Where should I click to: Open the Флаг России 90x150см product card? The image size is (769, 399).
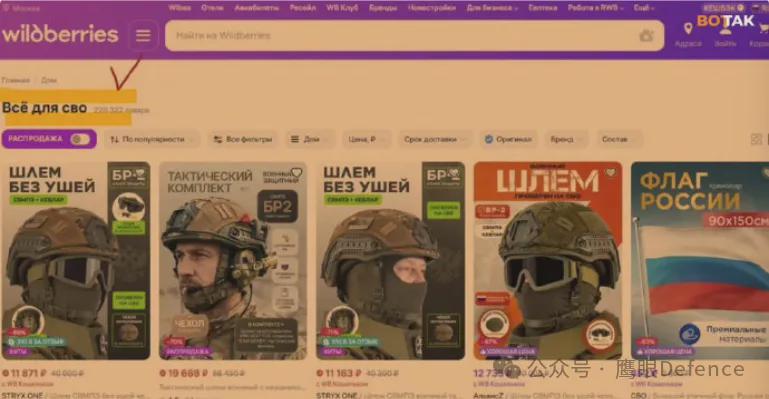pos(700,261)
